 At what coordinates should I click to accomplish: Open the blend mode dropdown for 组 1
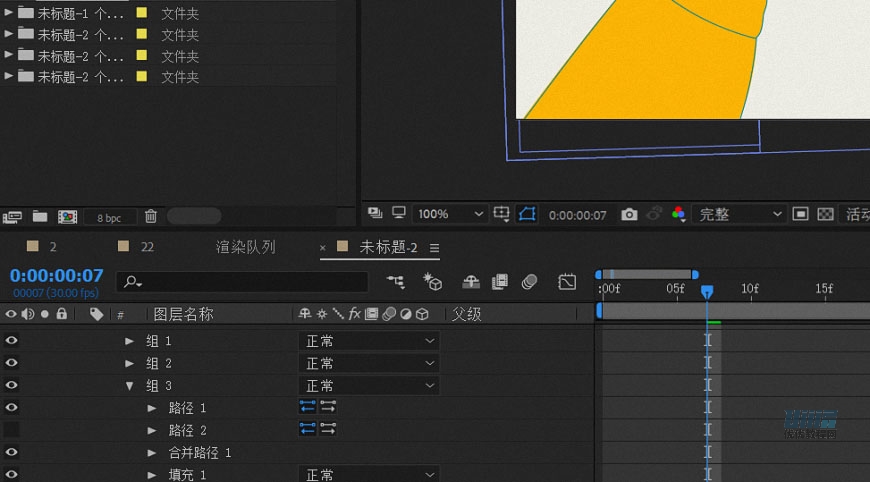tap(369, 341)
